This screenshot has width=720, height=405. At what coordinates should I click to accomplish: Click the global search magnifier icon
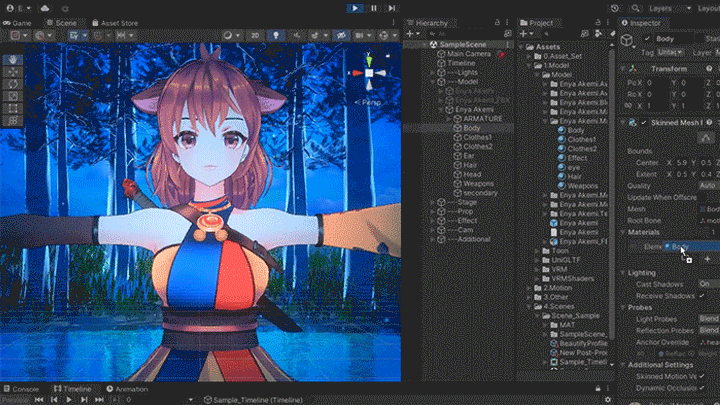point(635,8)
